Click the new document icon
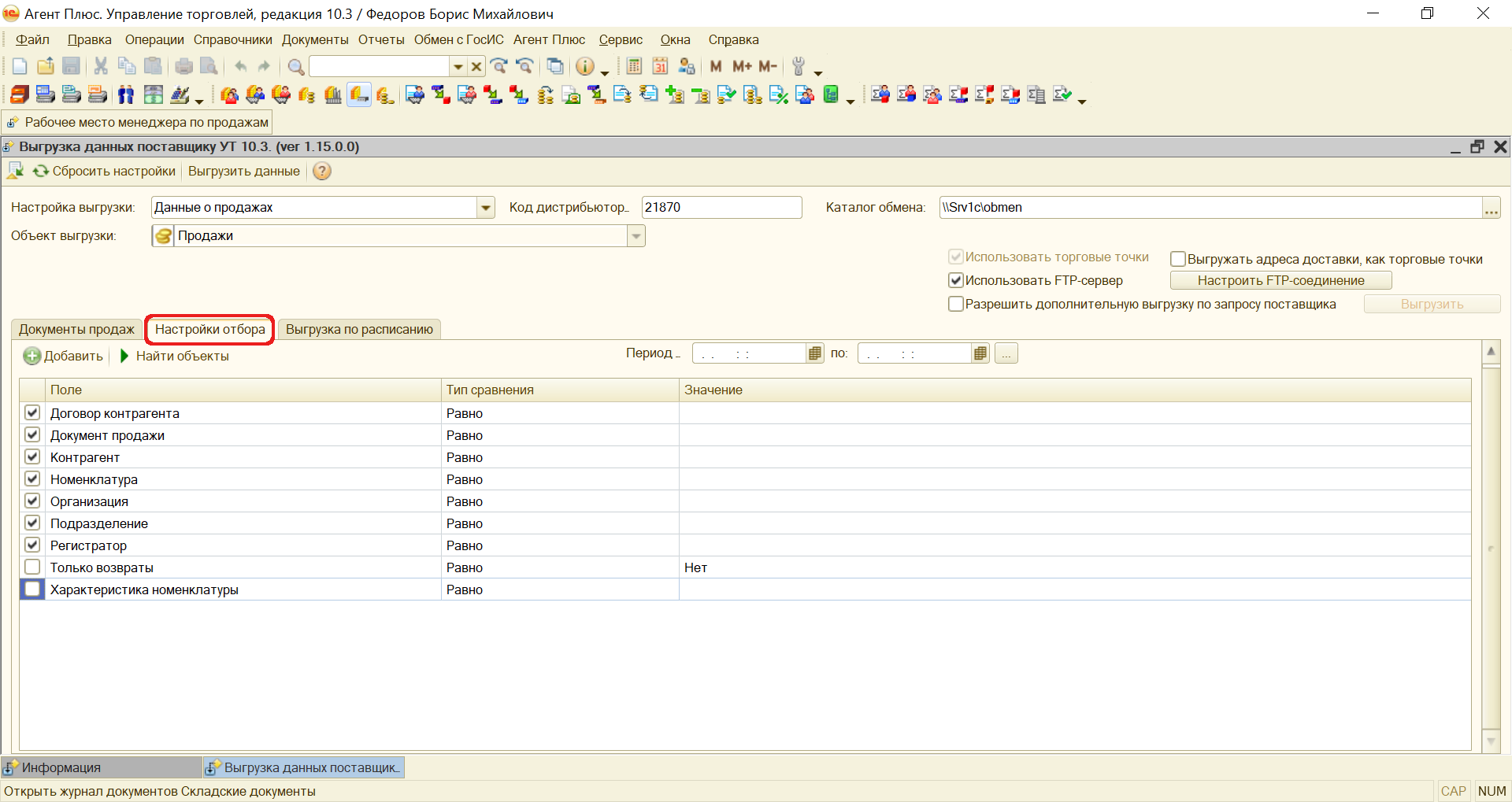1512x802 pixels. point(20,67)
